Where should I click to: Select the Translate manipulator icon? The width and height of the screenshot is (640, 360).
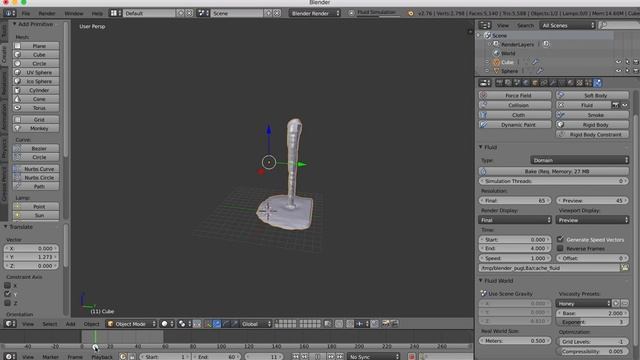217,324
